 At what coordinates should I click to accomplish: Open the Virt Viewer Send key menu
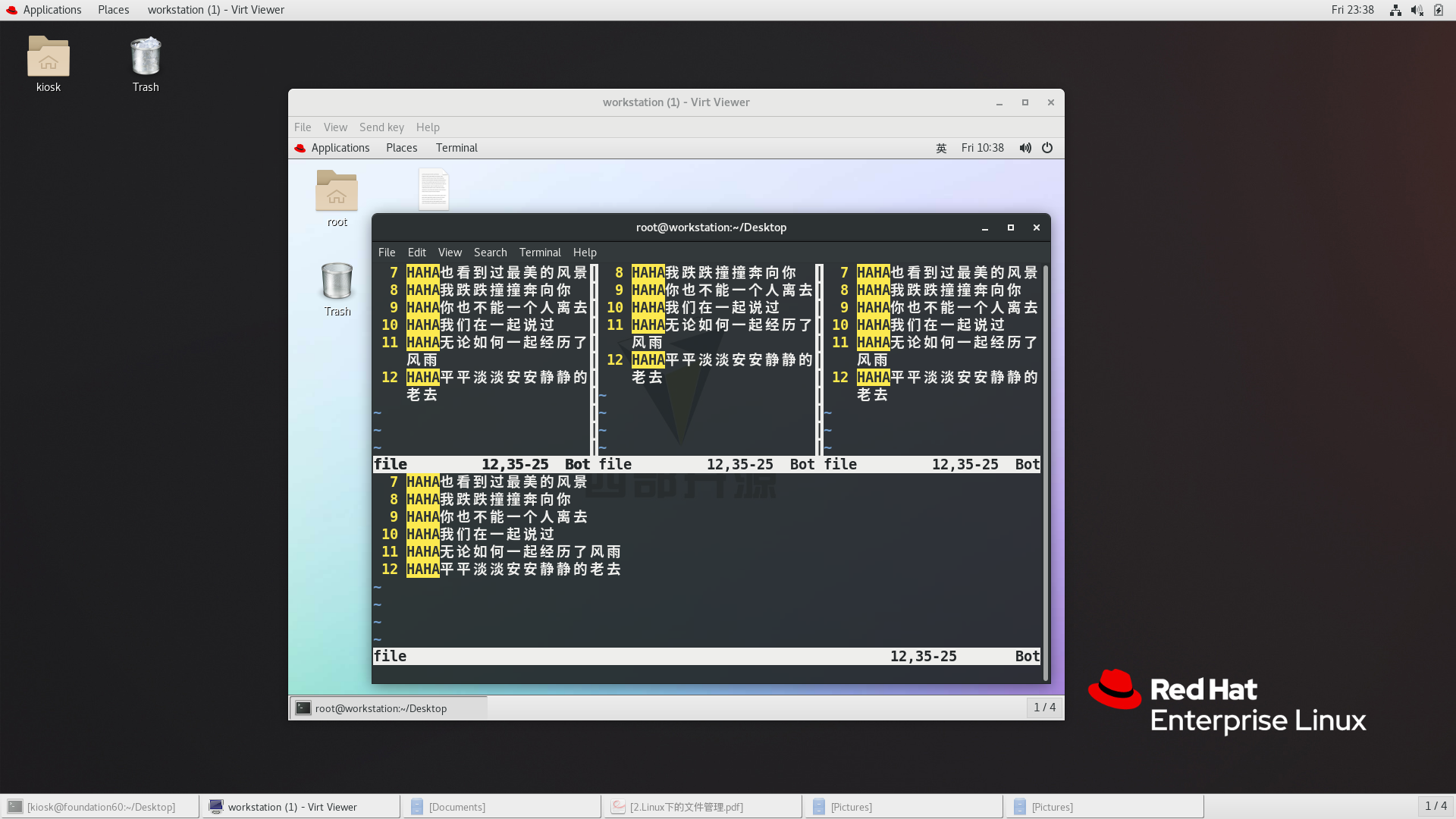[381, 127]
